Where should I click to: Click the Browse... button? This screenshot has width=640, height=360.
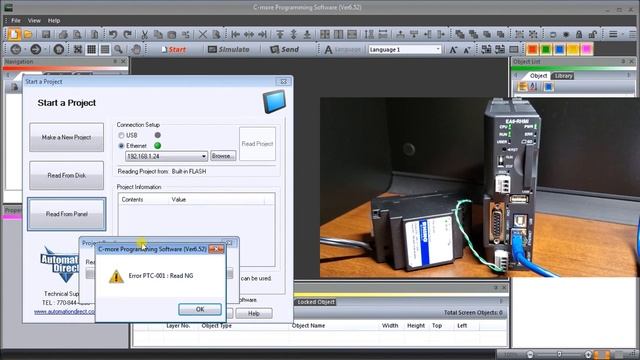(223, 156)
